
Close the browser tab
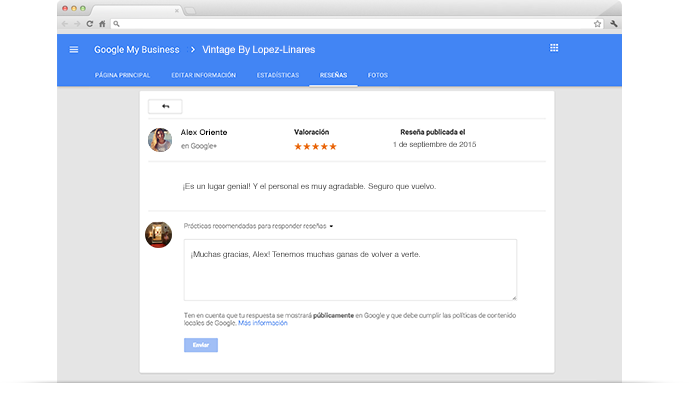[177, 11]
